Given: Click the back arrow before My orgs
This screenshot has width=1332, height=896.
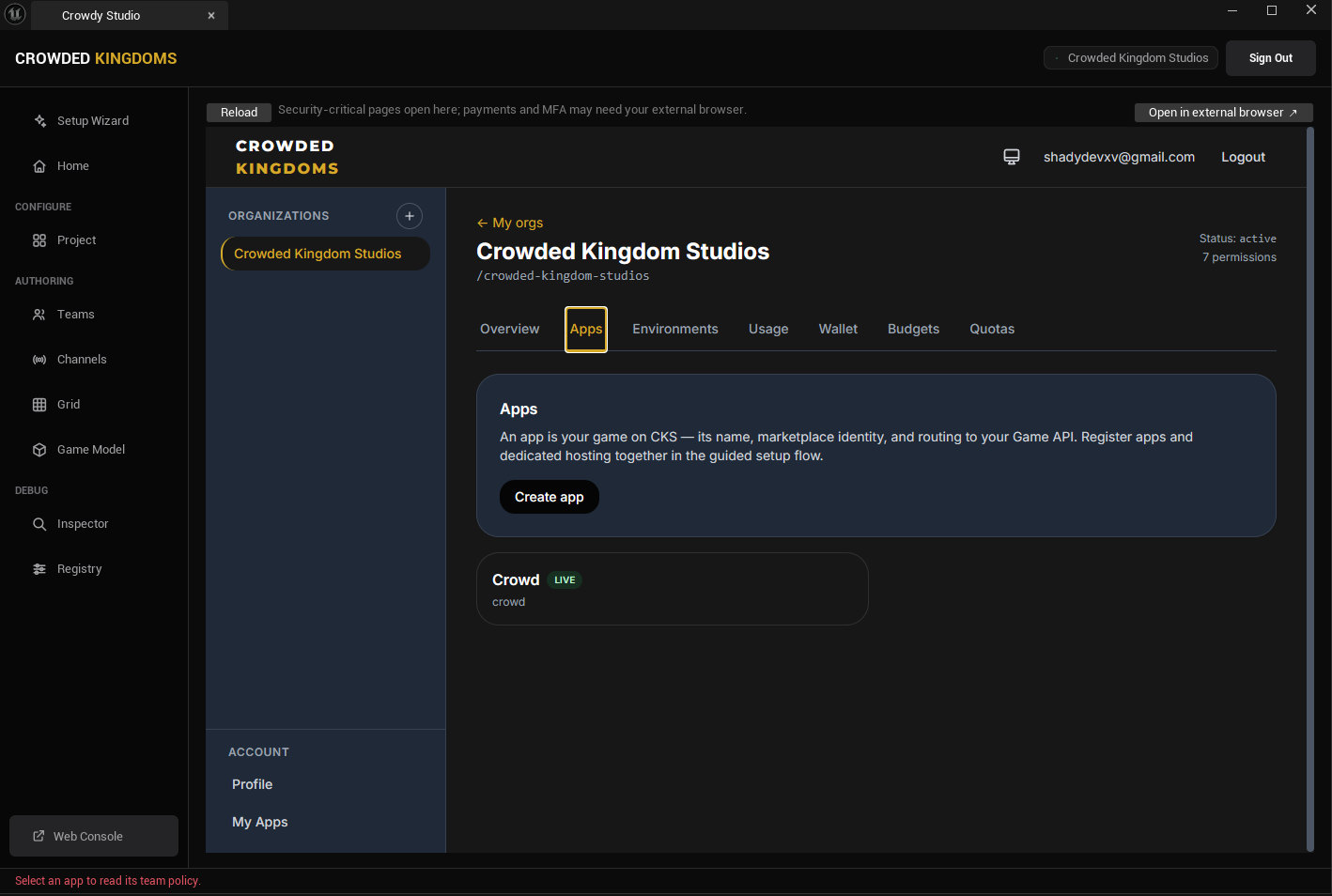Looking at the screenshot, I should [482, 223].
